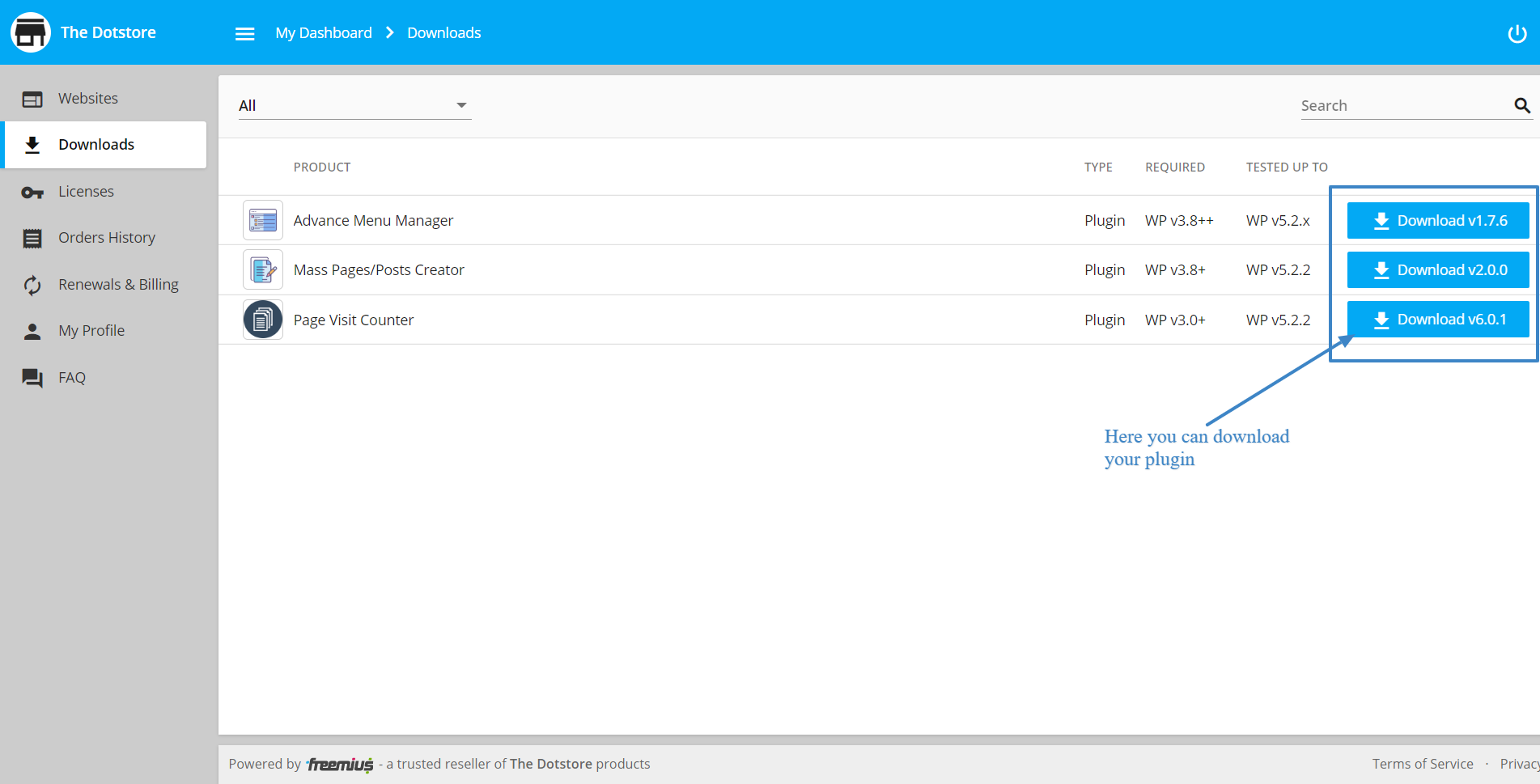Screen dimensions: 1540x784
Task: Click into the Search input field
Action: 1406,105
